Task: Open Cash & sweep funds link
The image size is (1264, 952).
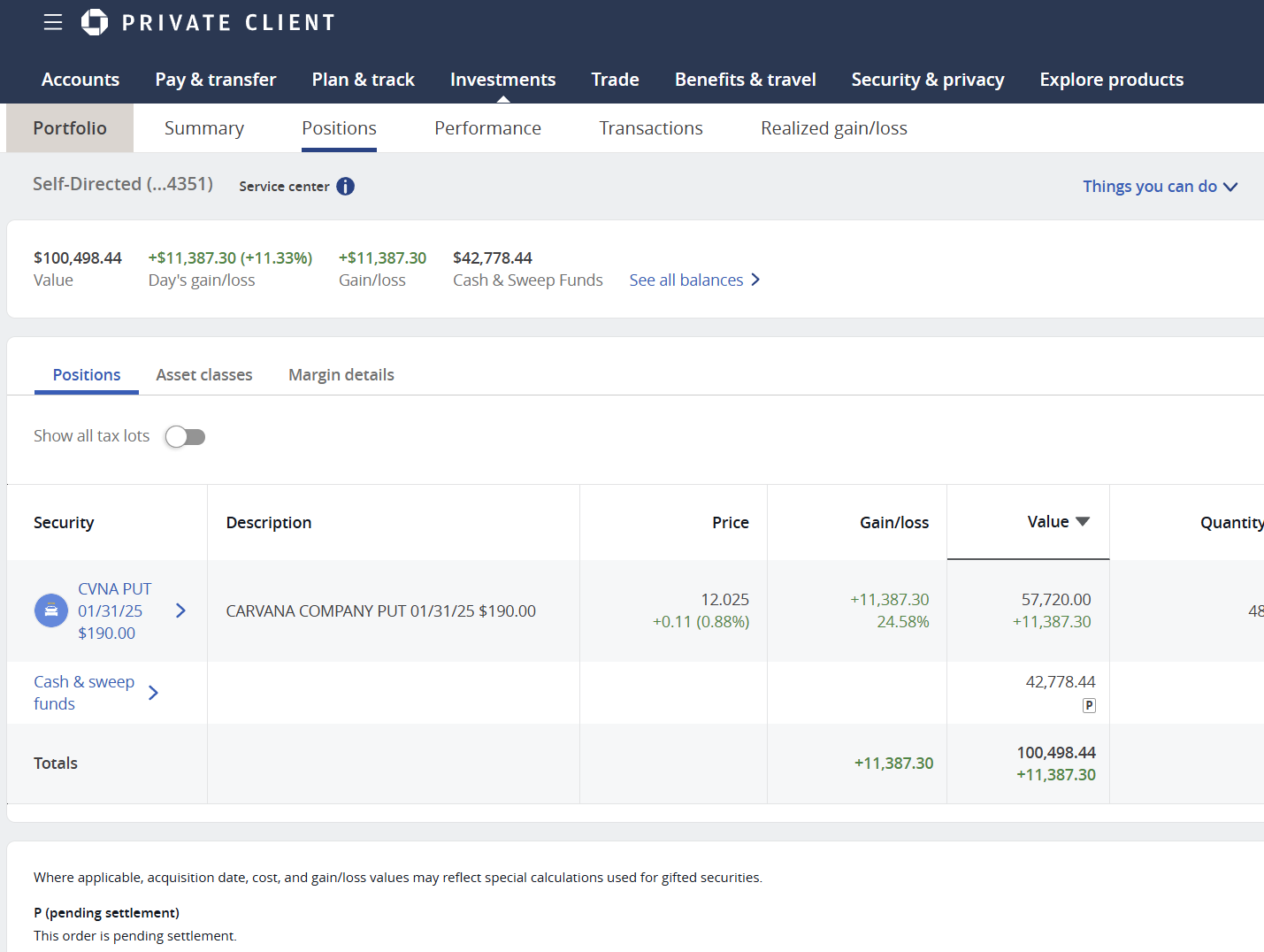Action: 84,693
